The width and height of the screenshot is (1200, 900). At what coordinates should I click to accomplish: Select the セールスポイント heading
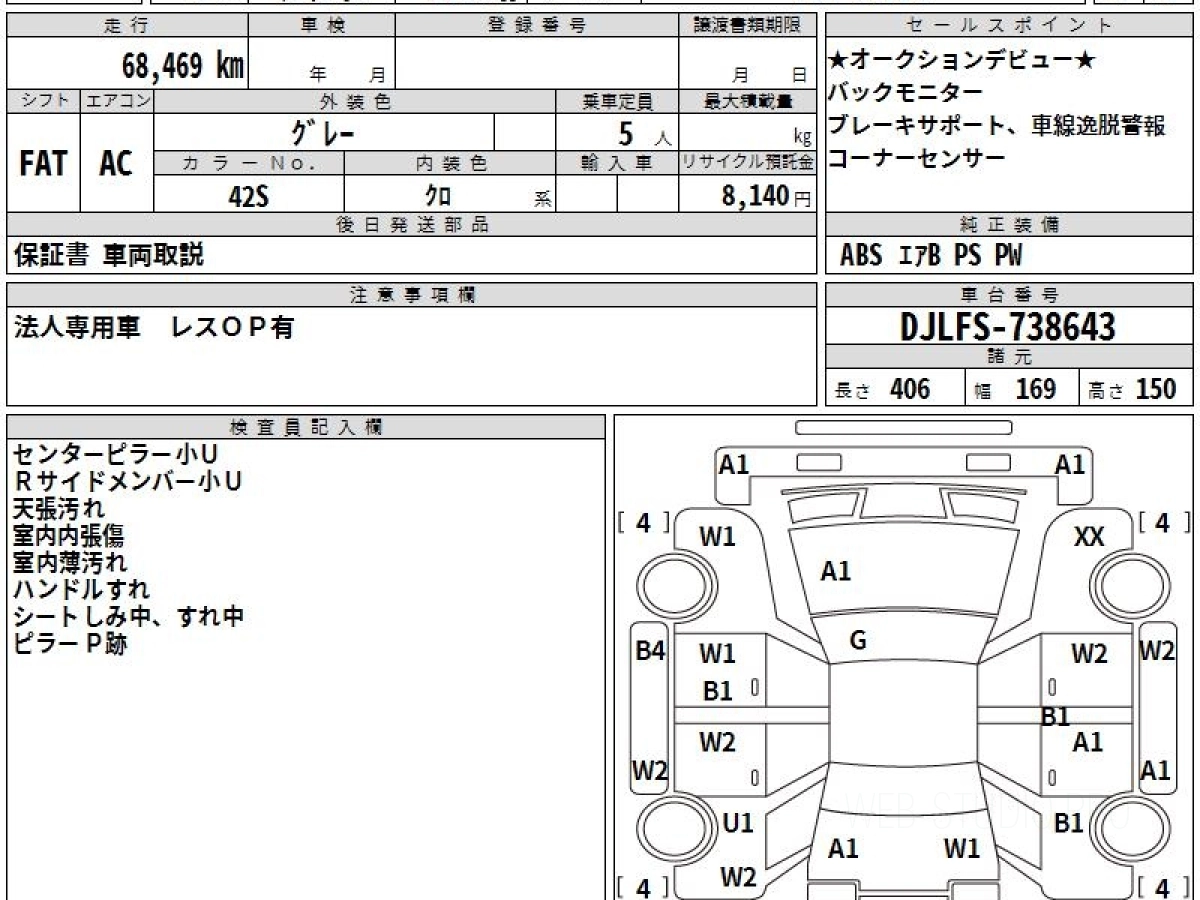coord(1009,26)
